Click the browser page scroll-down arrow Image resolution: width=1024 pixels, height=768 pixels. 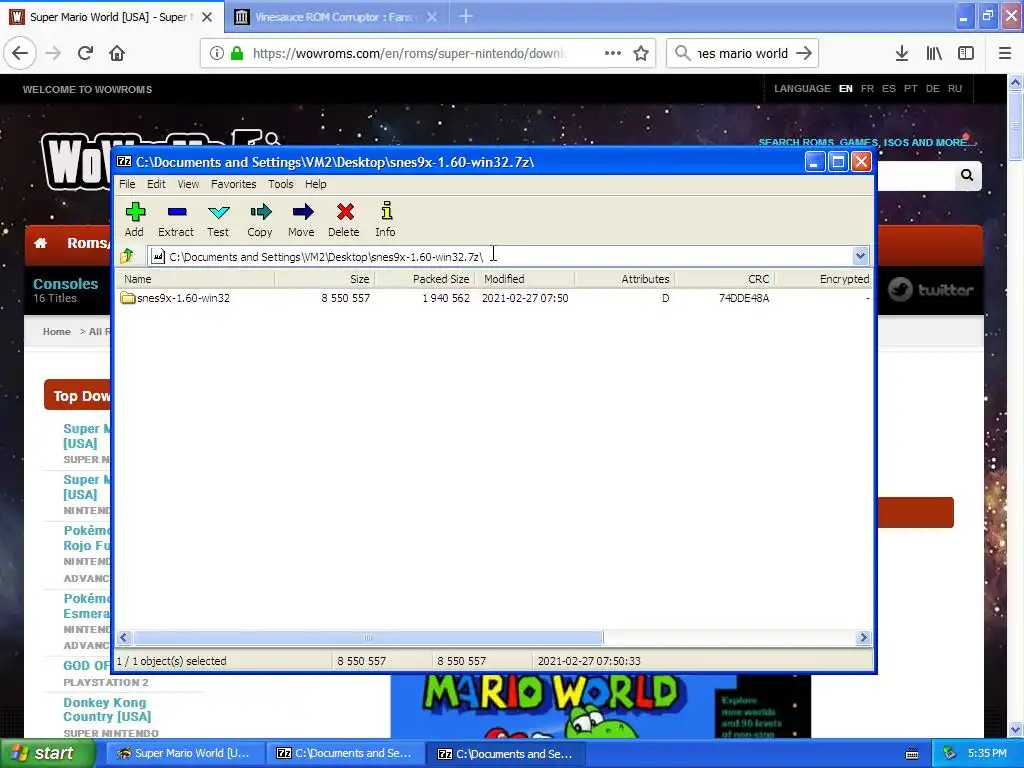tap(1016, 729)
